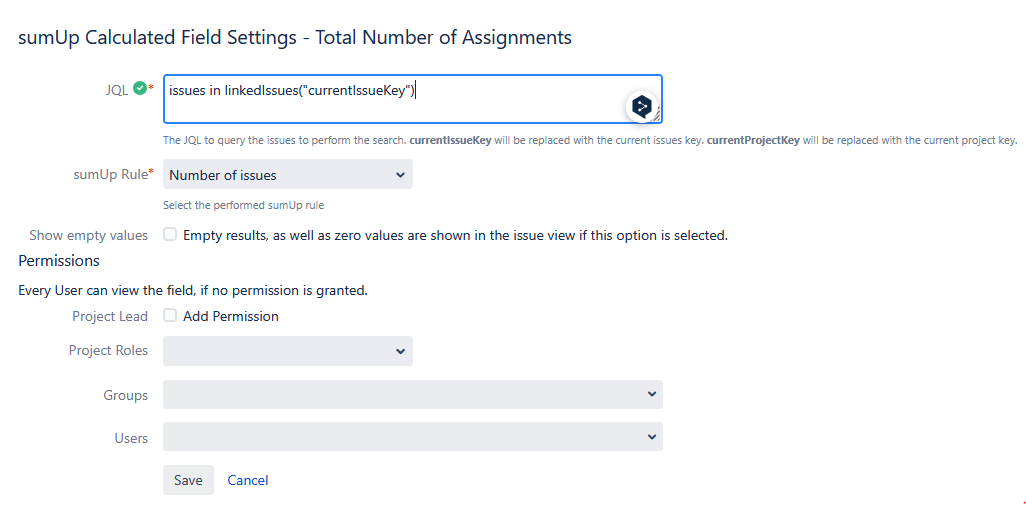Open the sumUp Rule dropdown
Viewport: 1026px width, 506px height.
(x=288, y=175)
